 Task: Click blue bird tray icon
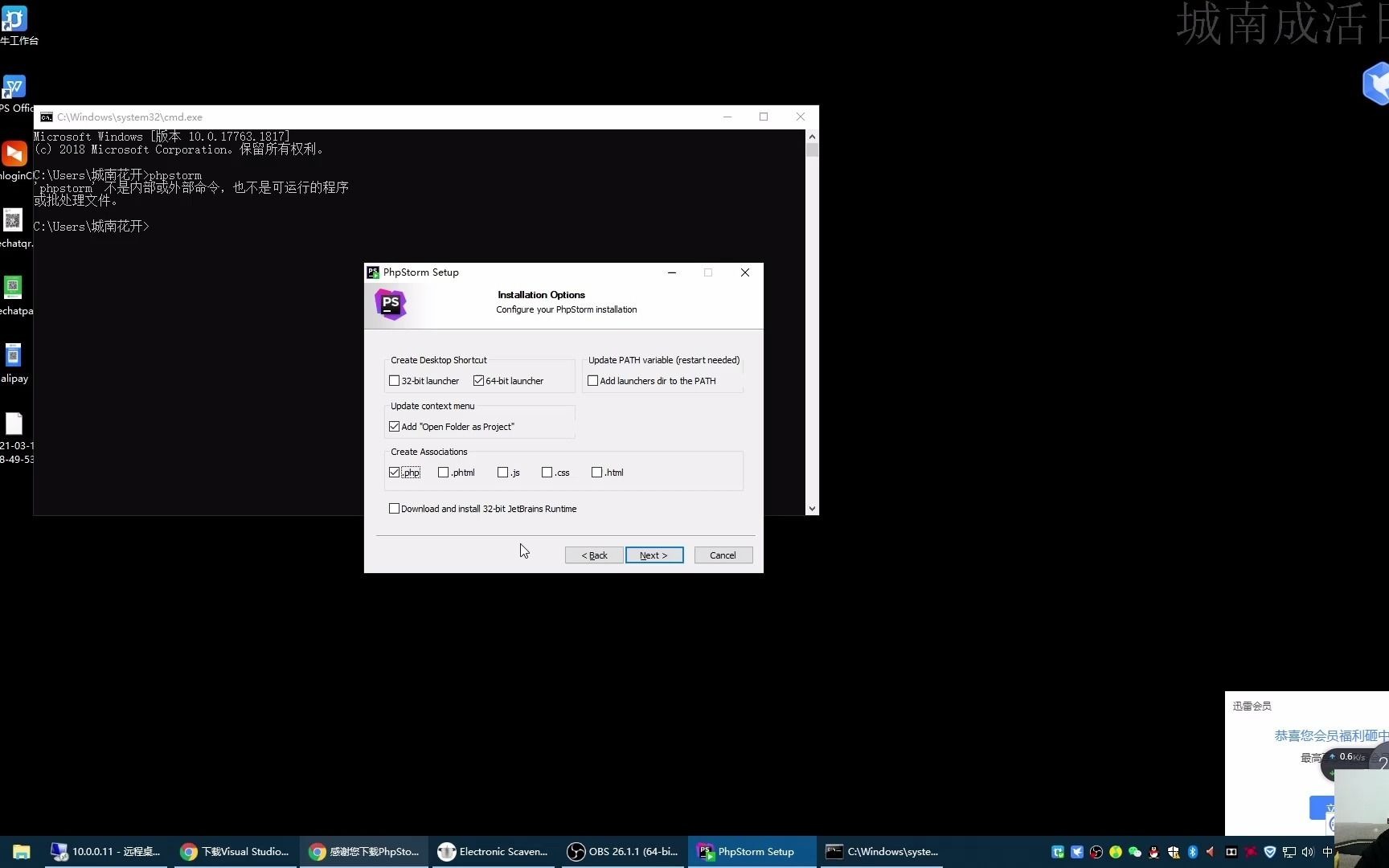tap(1077, 852)
